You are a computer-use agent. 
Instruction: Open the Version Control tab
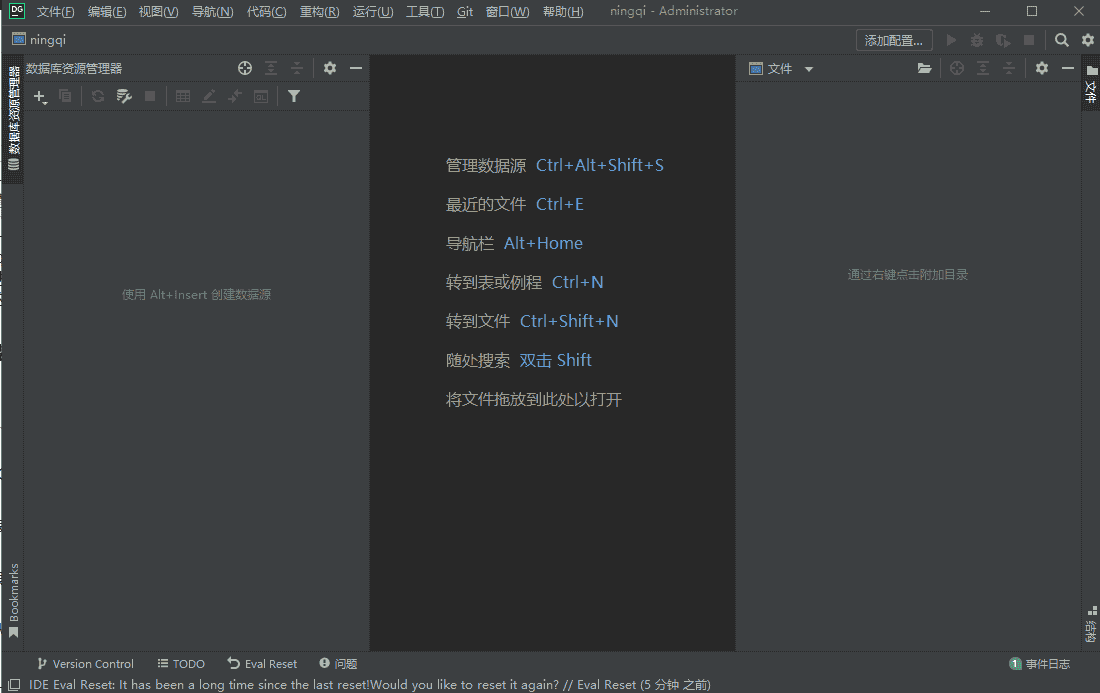click(x=85, y=664)
